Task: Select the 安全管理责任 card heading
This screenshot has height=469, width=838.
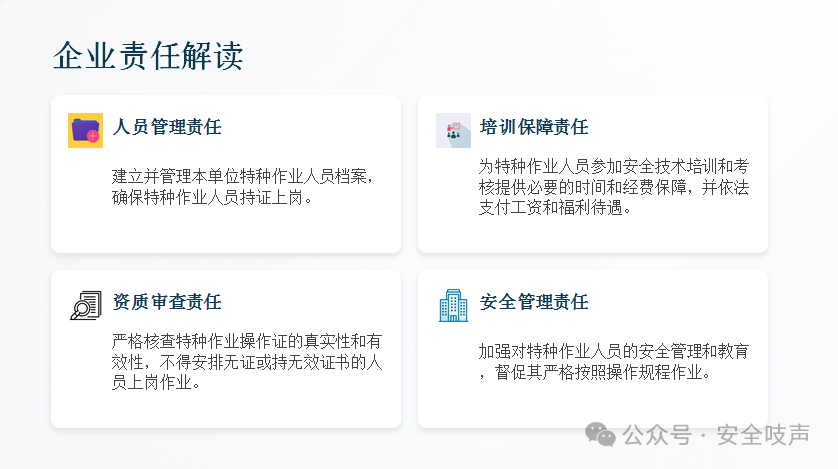Action: click(x=534, y=301)
